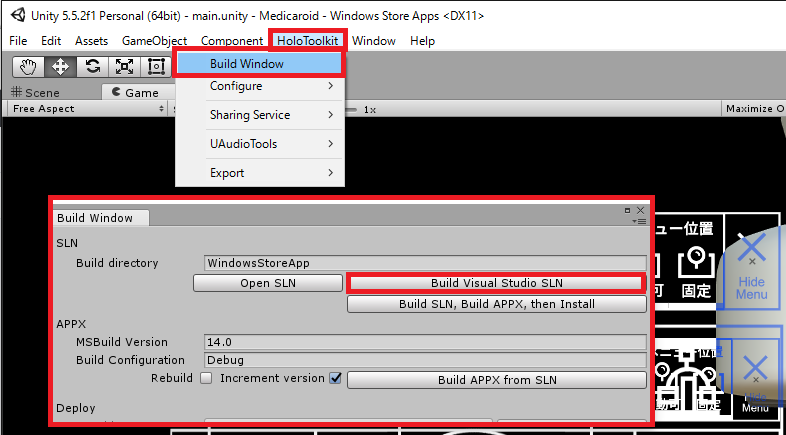Click the Maximize On Play toggle

[x=755, y=109]
